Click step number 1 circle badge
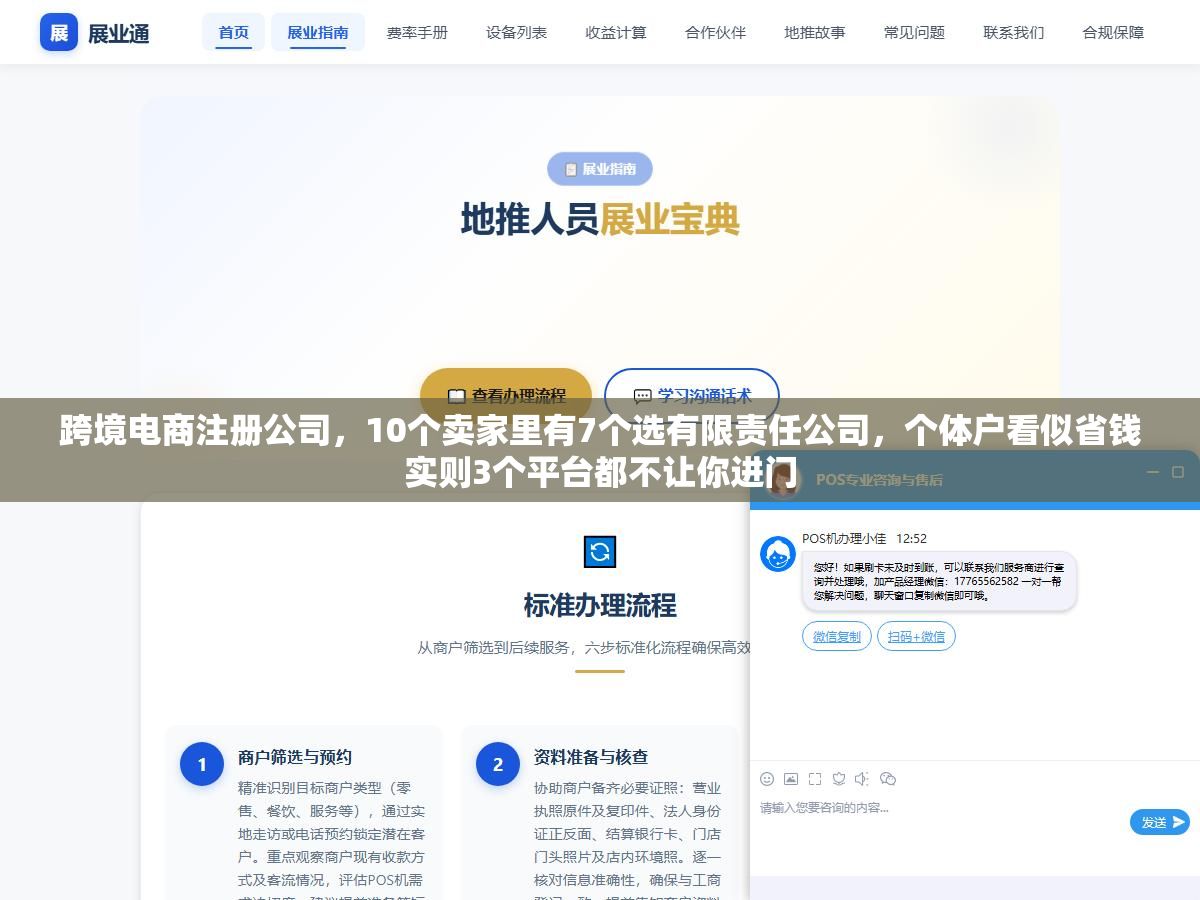The image size is (1200, 900). (x=202, y=764)
